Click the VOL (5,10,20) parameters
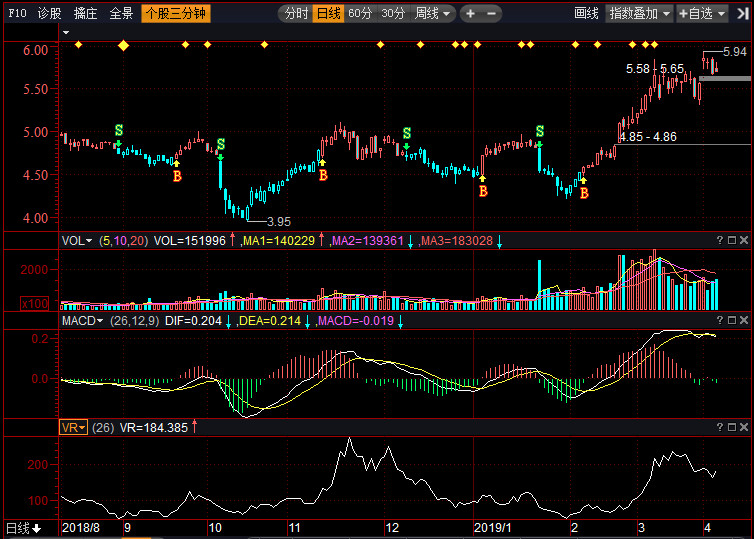 (124, 241)
